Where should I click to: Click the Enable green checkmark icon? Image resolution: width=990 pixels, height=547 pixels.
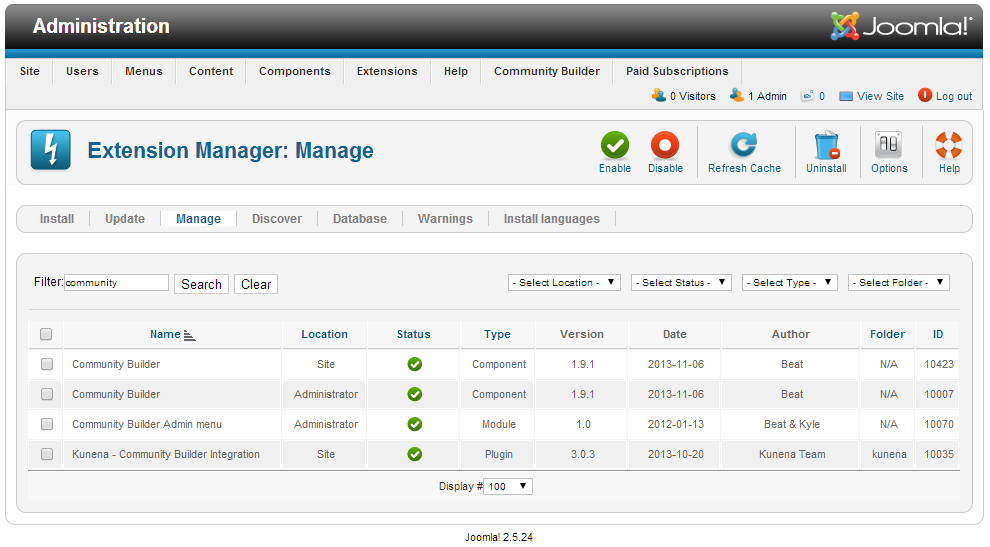(x=614, y=145)
